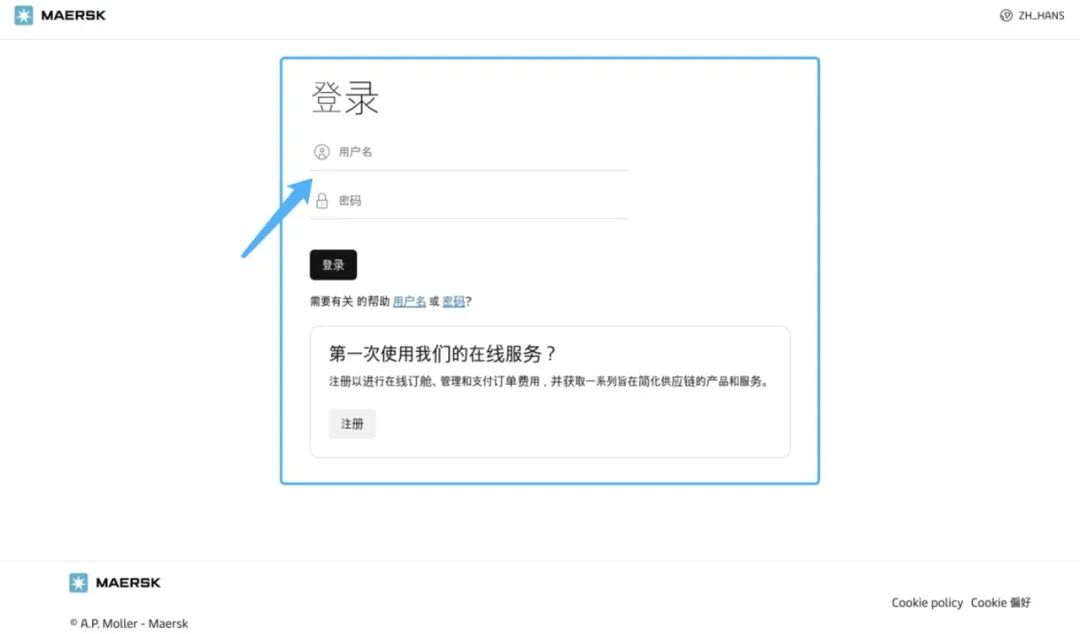
Task: Click the footer MAERSK wordmark
Action: pyautogui.click(x=128, y=582)
